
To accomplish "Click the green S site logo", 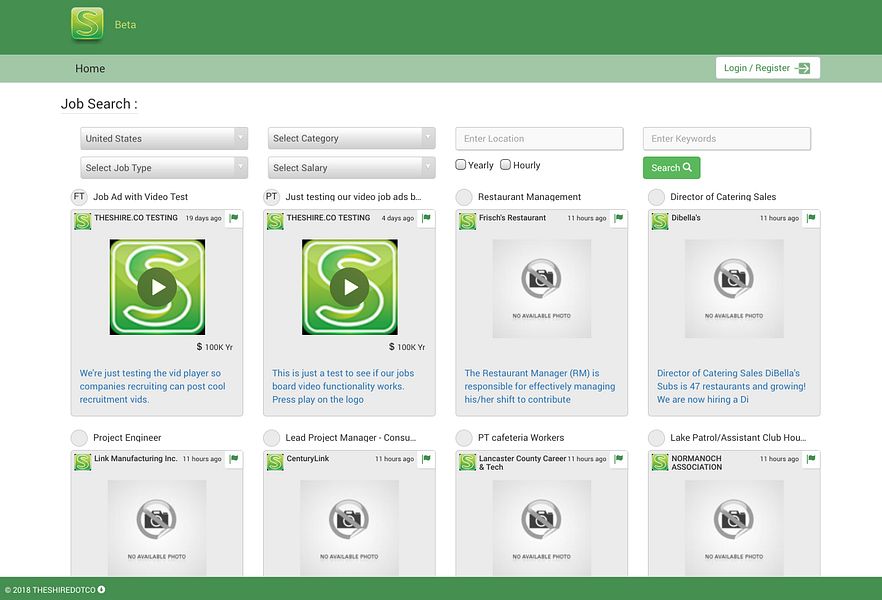I will (87, 24).
